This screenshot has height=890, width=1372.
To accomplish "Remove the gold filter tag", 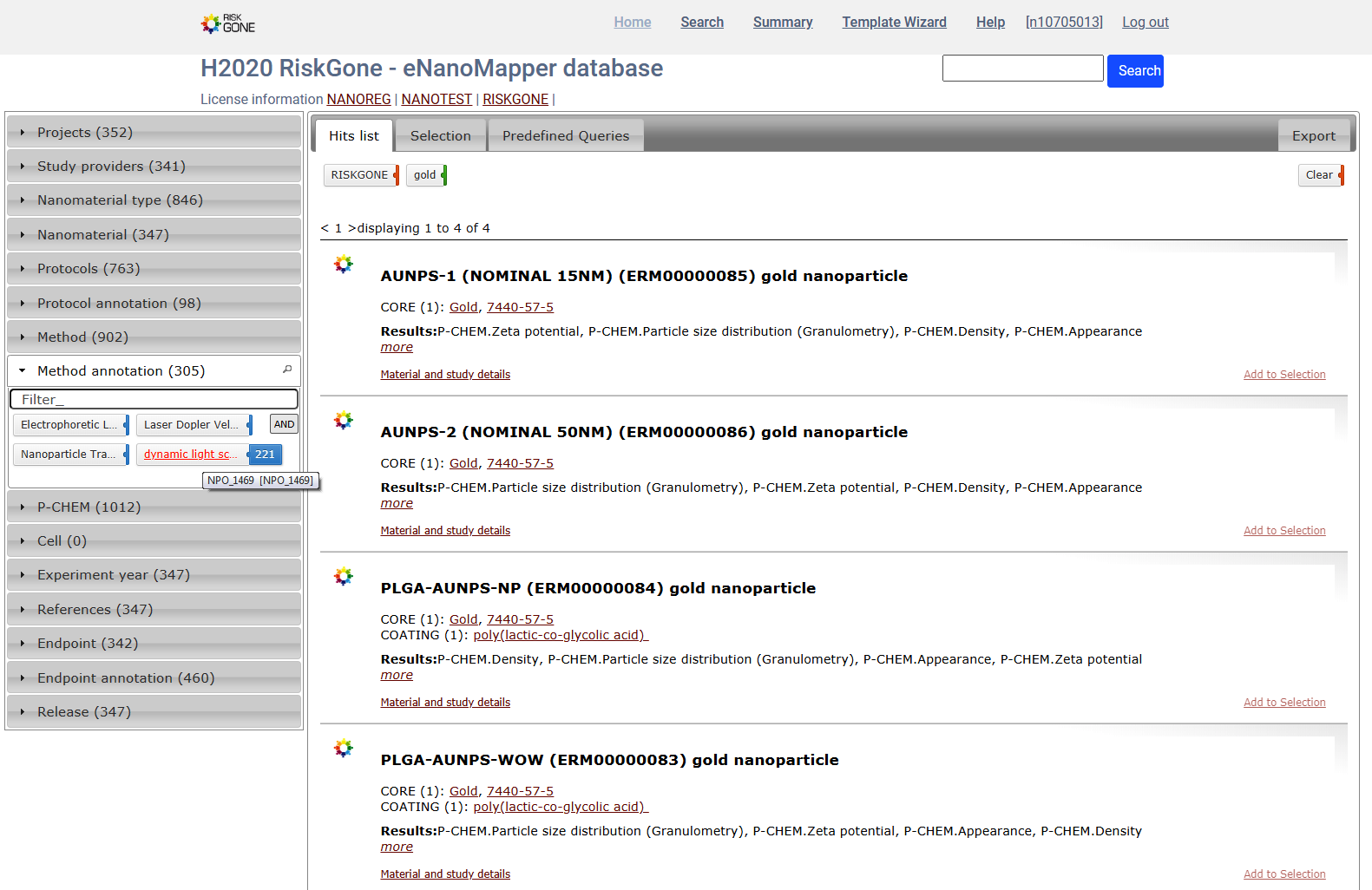I will [444, 175].
